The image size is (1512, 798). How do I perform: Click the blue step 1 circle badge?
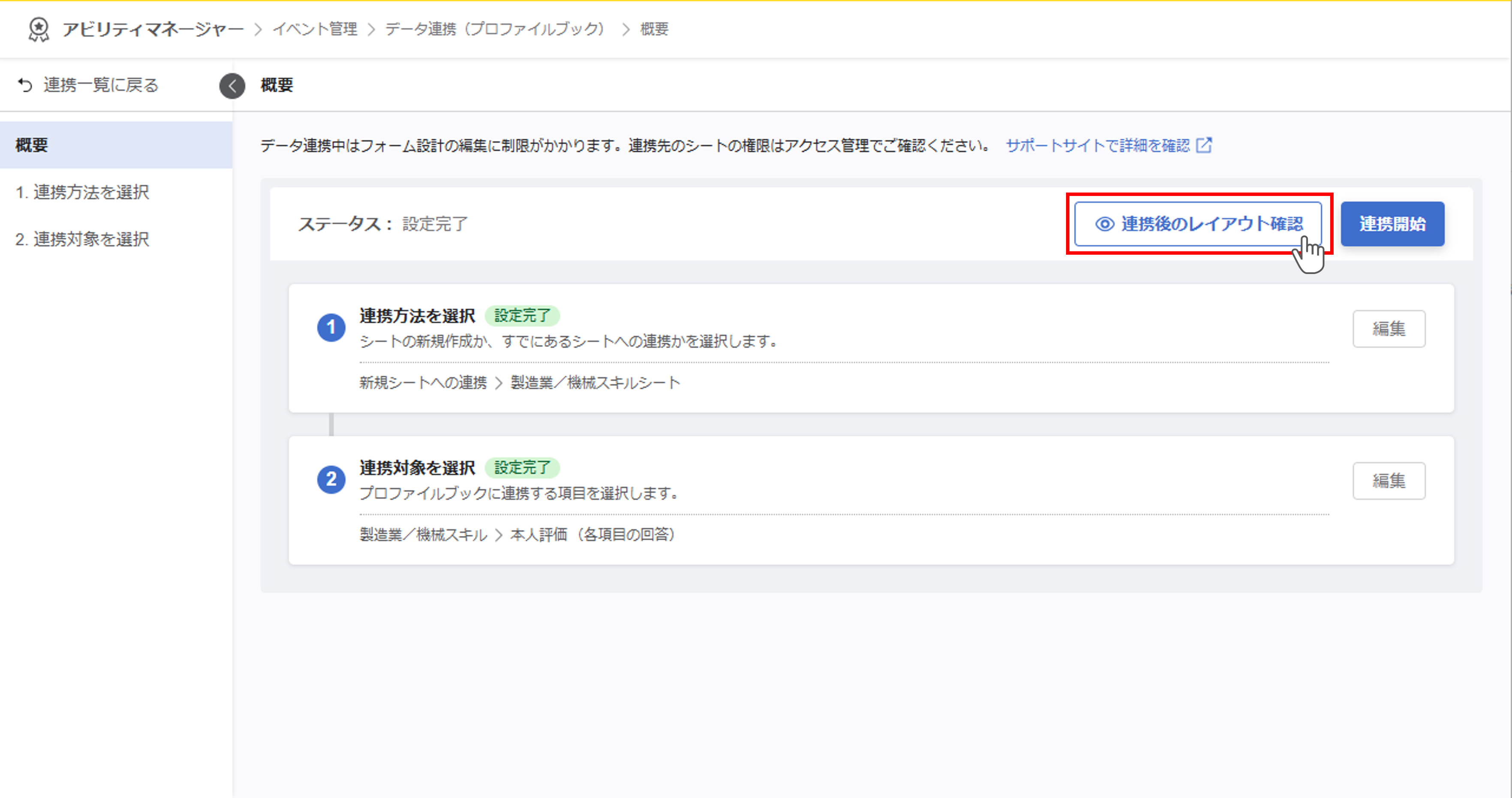331,328
